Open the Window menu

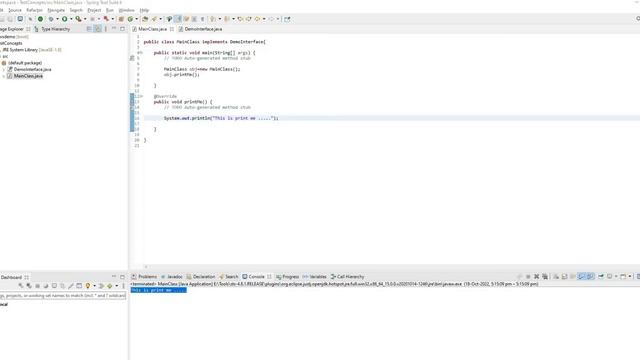(127, 10)
